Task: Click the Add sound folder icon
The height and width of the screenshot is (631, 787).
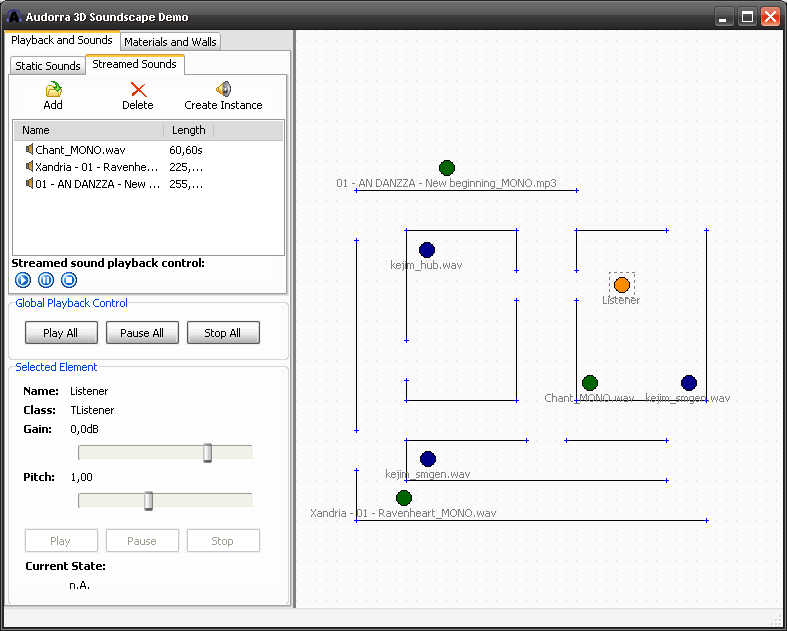Action: click(x=53, y=90)
